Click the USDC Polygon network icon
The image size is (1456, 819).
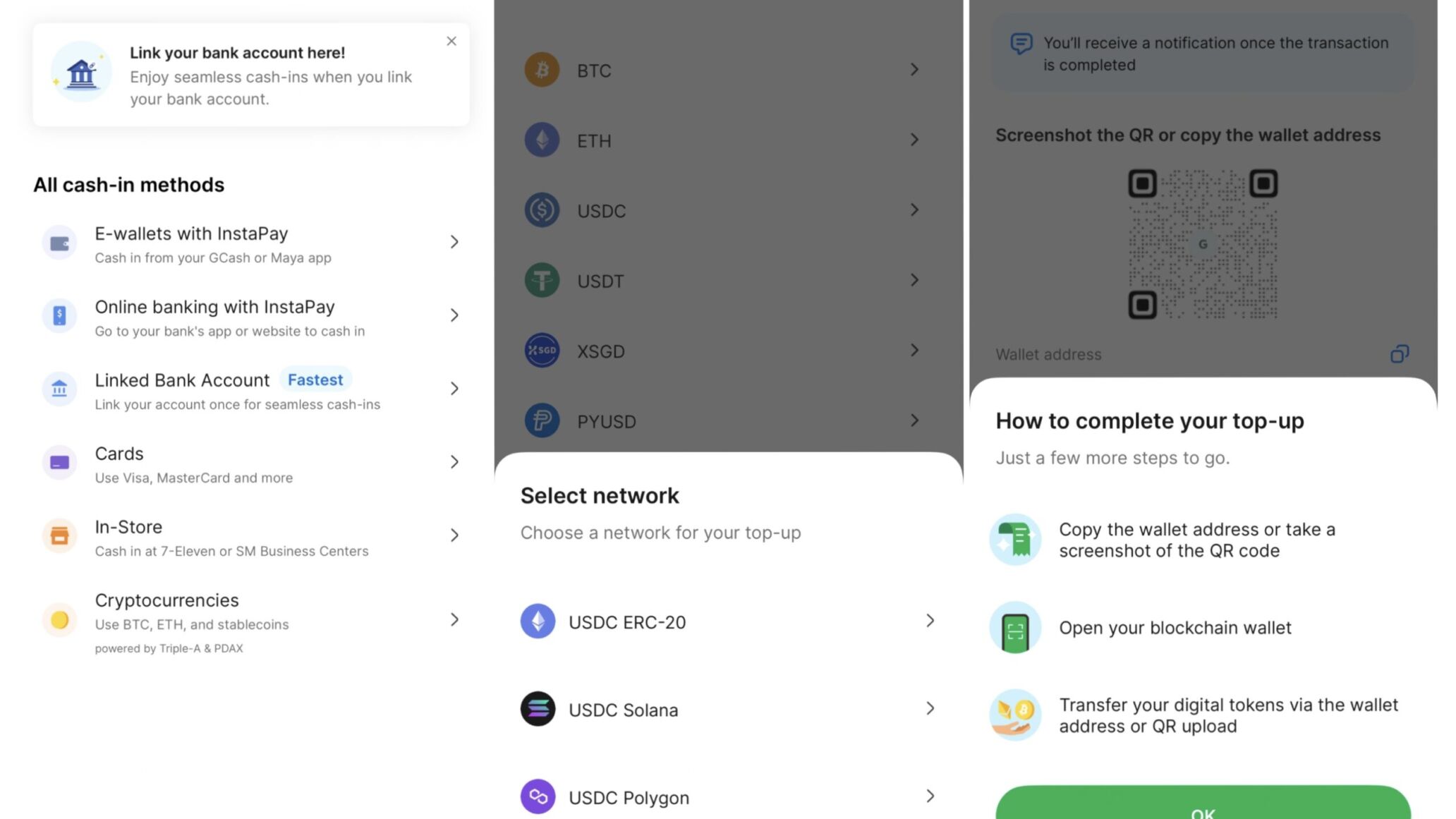click(538, 797)
